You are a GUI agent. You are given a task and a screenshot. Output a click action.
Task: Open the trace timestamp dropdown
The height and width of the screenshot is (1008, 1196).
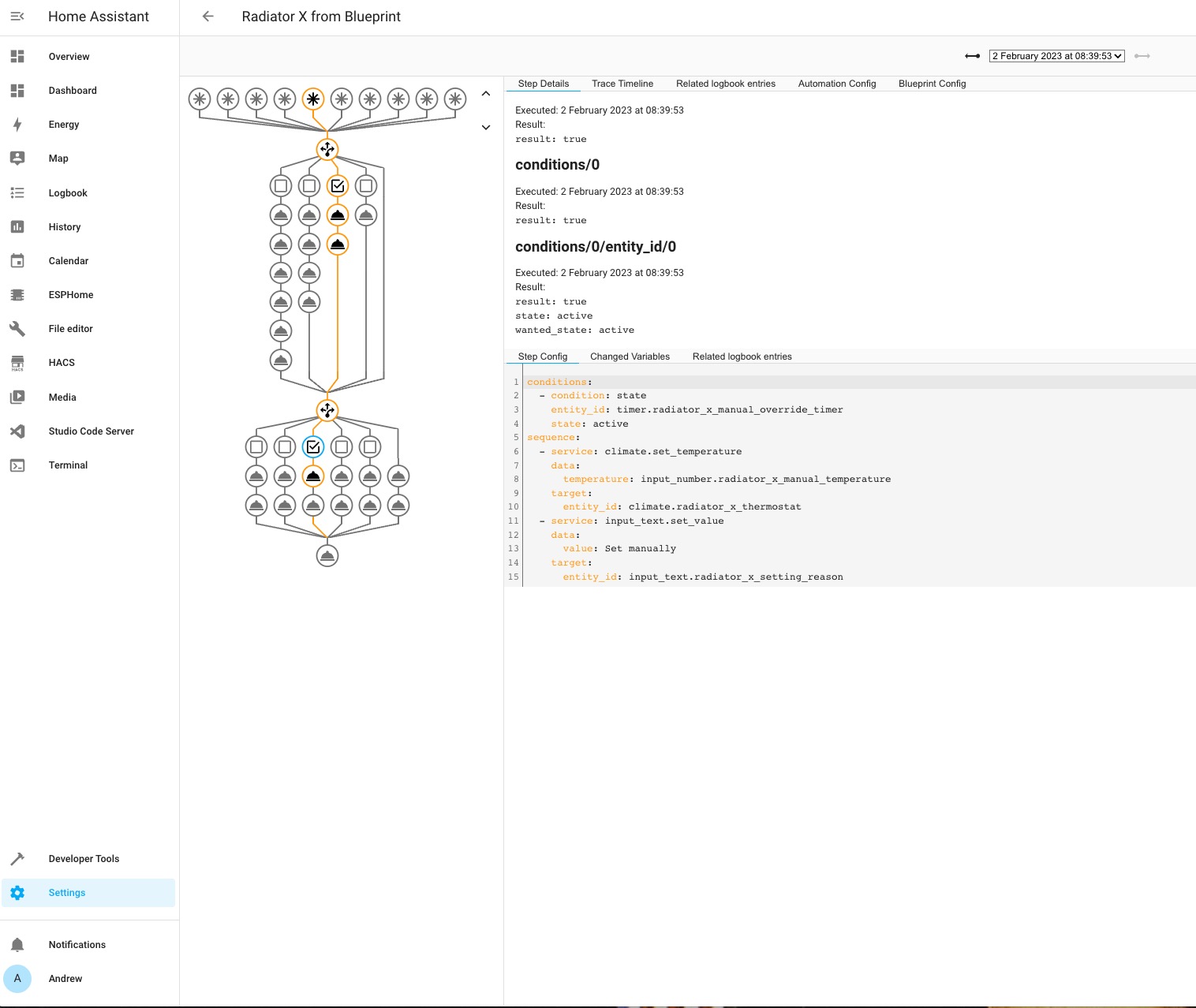pyautogui.click(x=1056, y=55)
